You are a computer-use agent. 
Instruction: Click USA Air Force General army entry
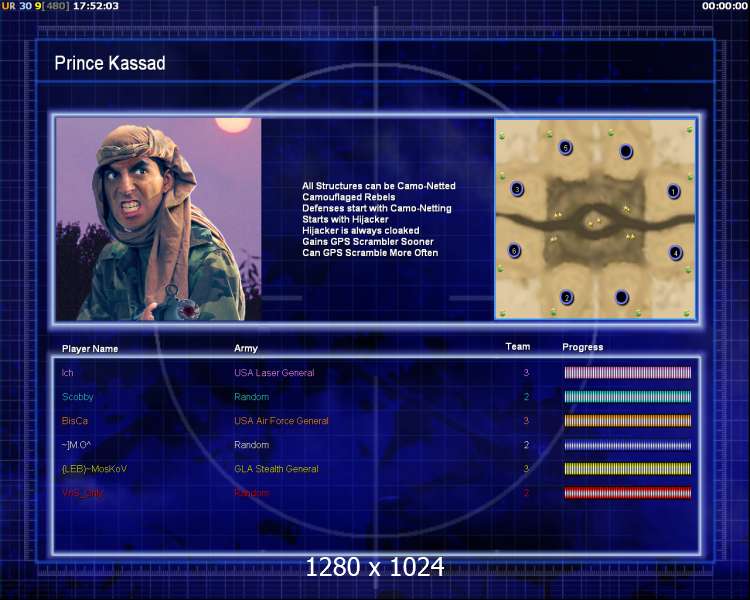pos(281,421)
